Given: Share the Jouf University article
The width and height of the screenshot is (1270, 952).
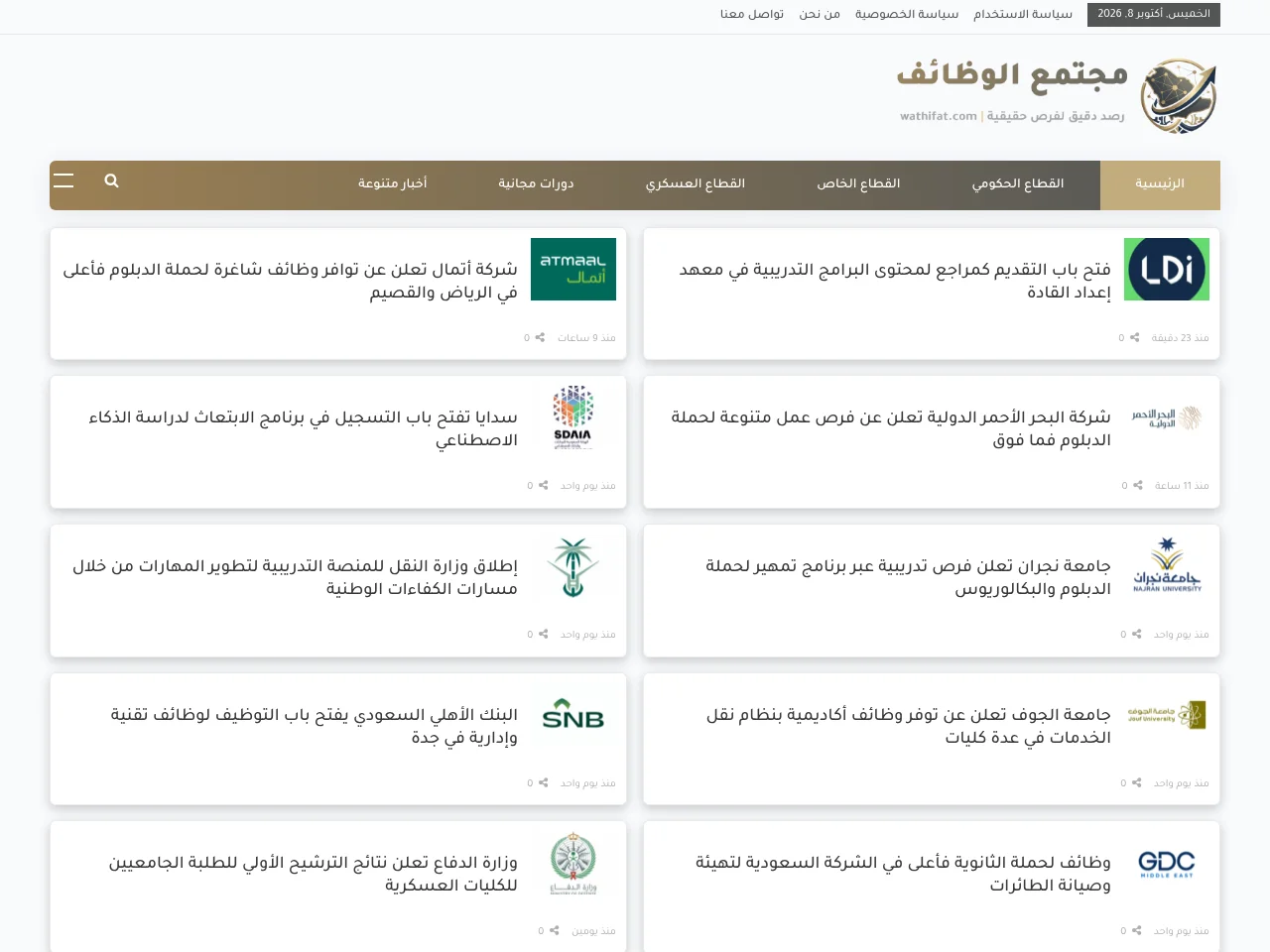Looking at the screenshot, I should [x=1136, y=782].
